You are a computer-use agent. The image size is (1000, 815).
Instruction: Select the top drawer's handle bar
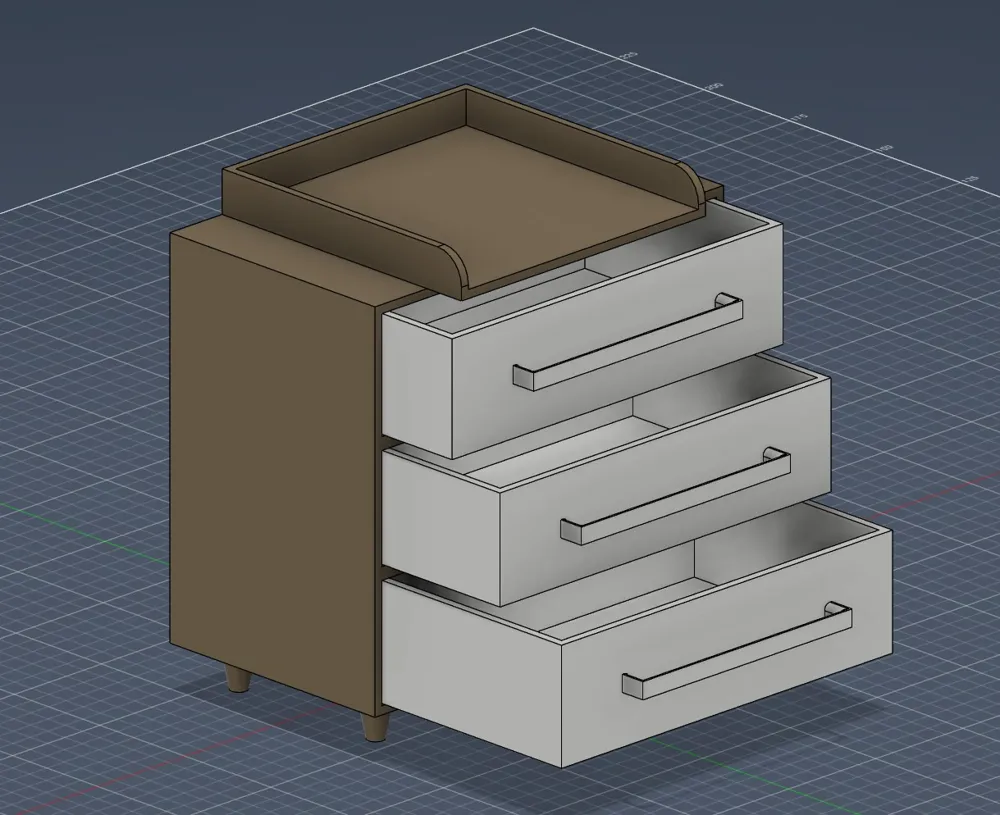[x=628, y=341]
